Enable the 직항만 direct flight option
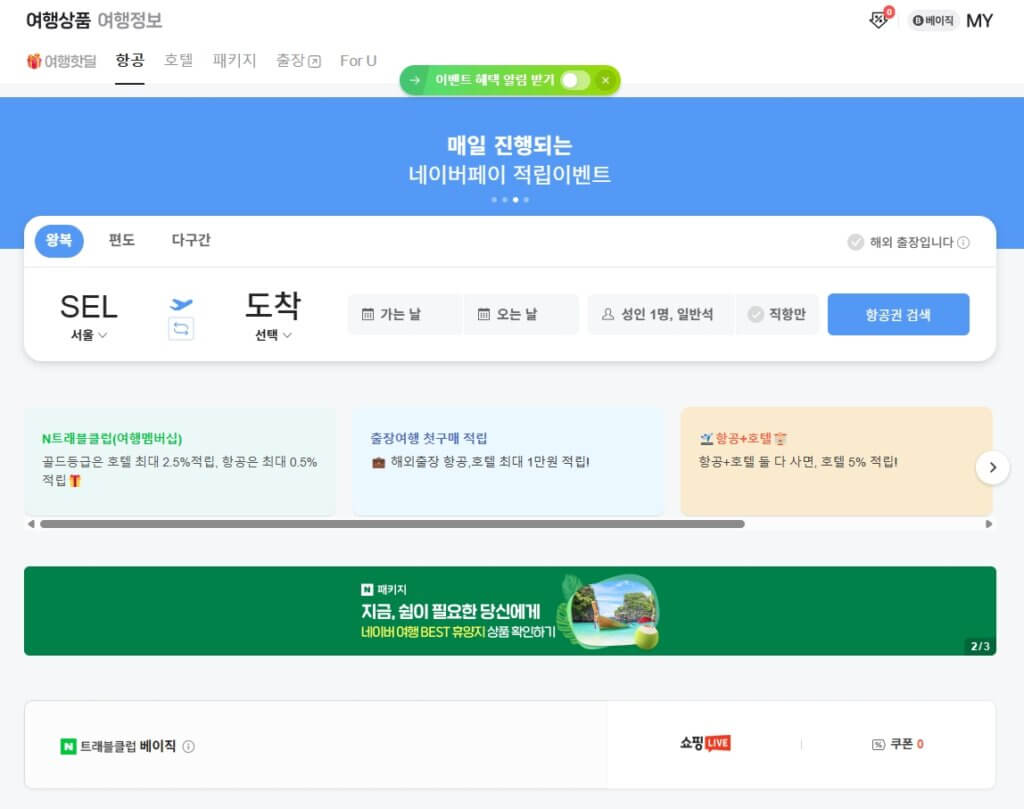1024x809 pixels. click(777, 314)
